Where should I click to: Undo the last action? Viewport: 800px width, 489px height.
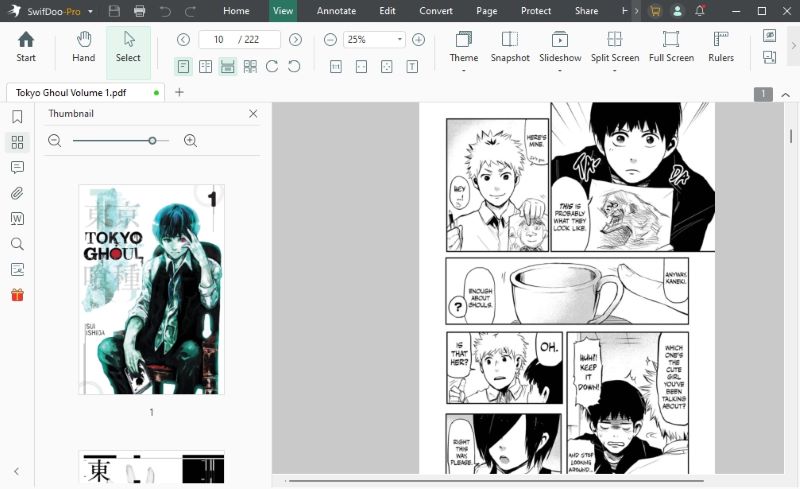(x=165, y=11)
